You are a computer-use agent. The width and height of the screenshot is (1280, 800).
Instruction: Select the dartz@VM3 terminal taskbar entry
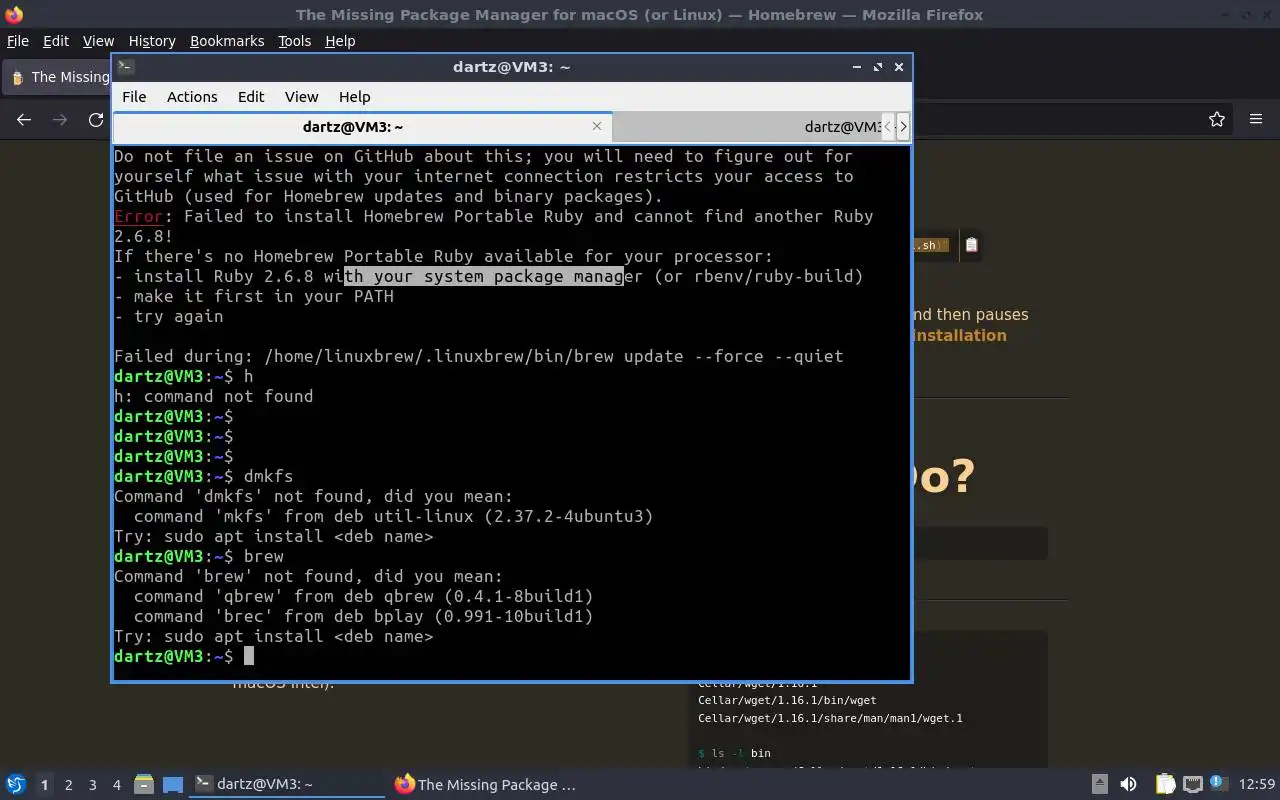click(288, 785)
